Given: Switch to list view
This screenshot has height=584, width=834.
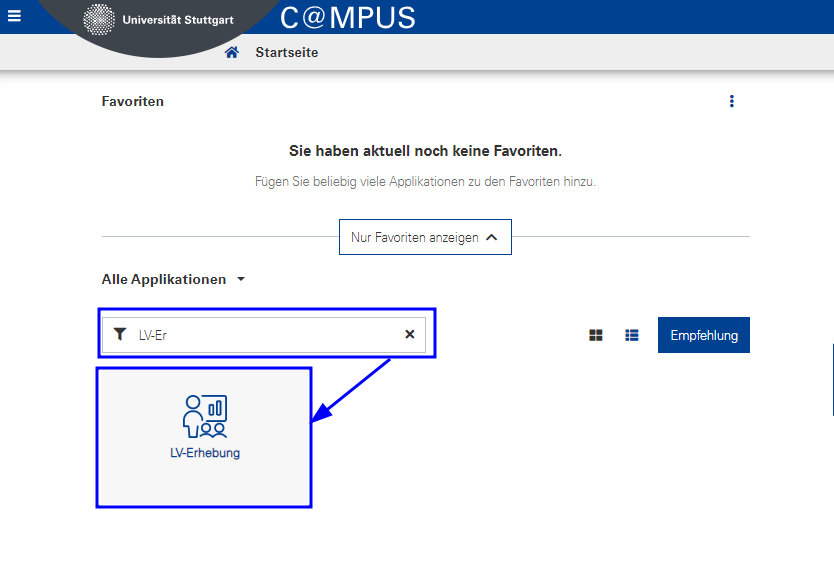Looking at the screenshot, I should point(631,335).
